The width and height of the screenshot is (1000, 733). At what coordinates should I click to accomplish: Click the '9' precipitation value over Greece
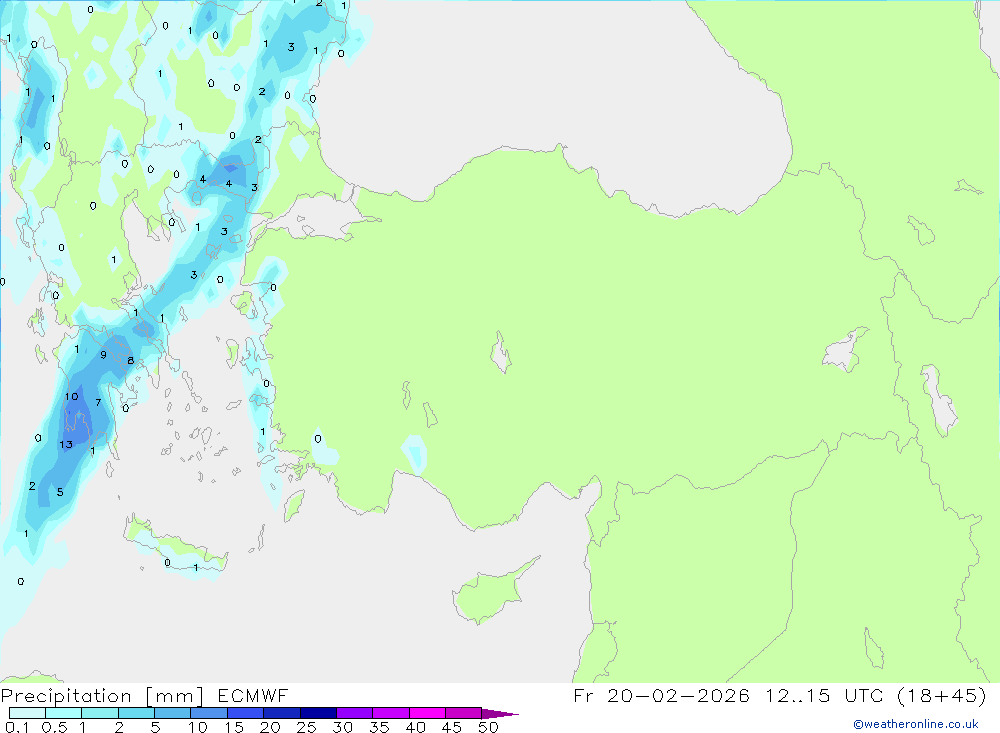coord(103,355)
